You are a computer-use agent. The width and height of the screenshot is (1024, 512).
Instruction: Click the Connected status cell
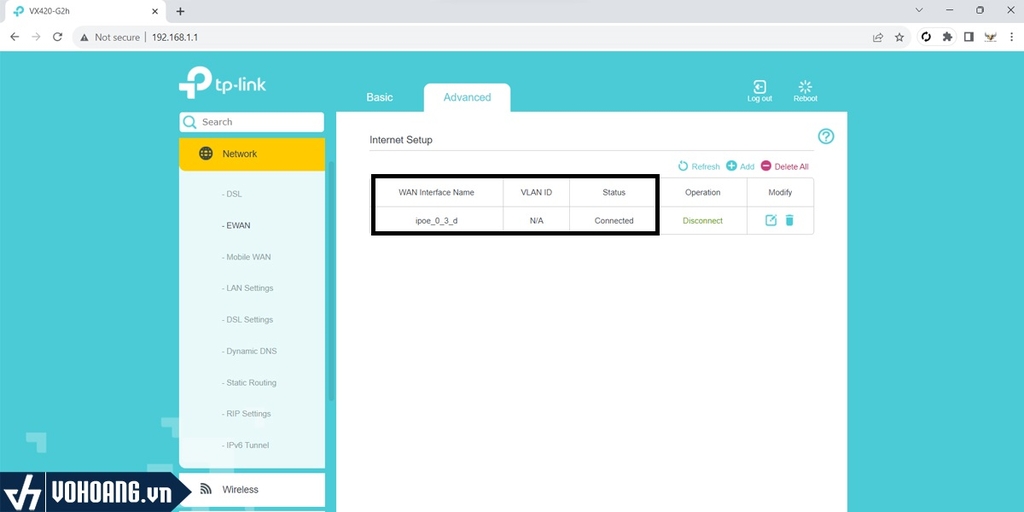coord(614,221)
